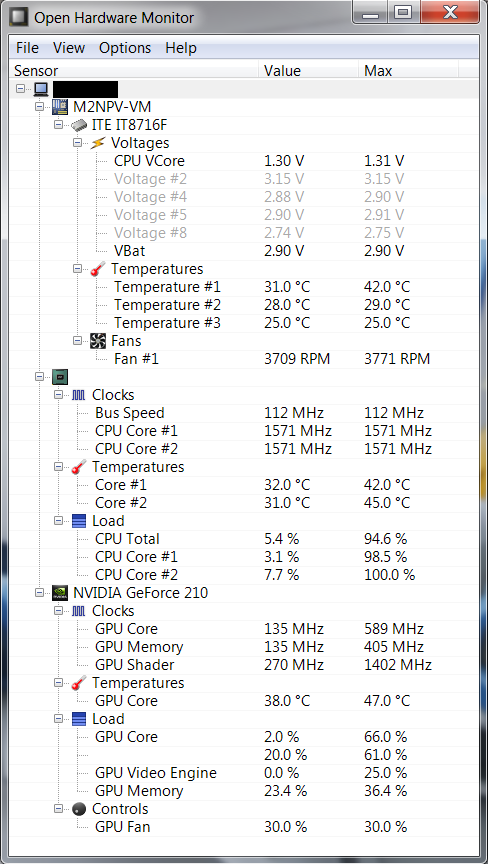This screenshot has height=864, width=488.
Task: Collapse the CPU Load node
Action: (58, 521)
